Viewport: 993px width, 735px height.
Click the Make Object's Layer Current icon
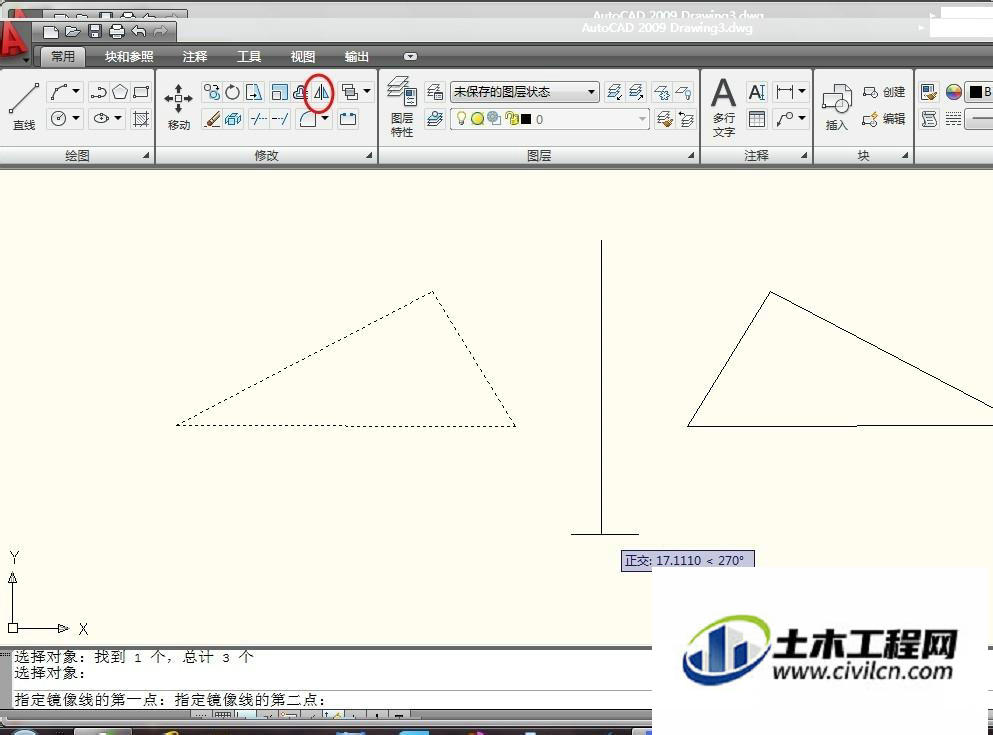[434, 119]
